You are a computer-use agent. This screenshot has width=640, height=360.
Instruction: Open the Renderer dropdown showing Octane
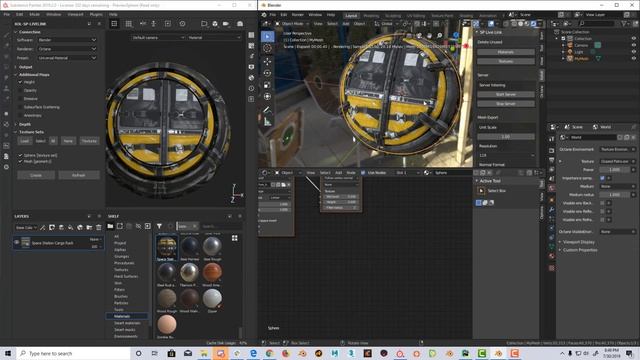(x=67, y=49)
